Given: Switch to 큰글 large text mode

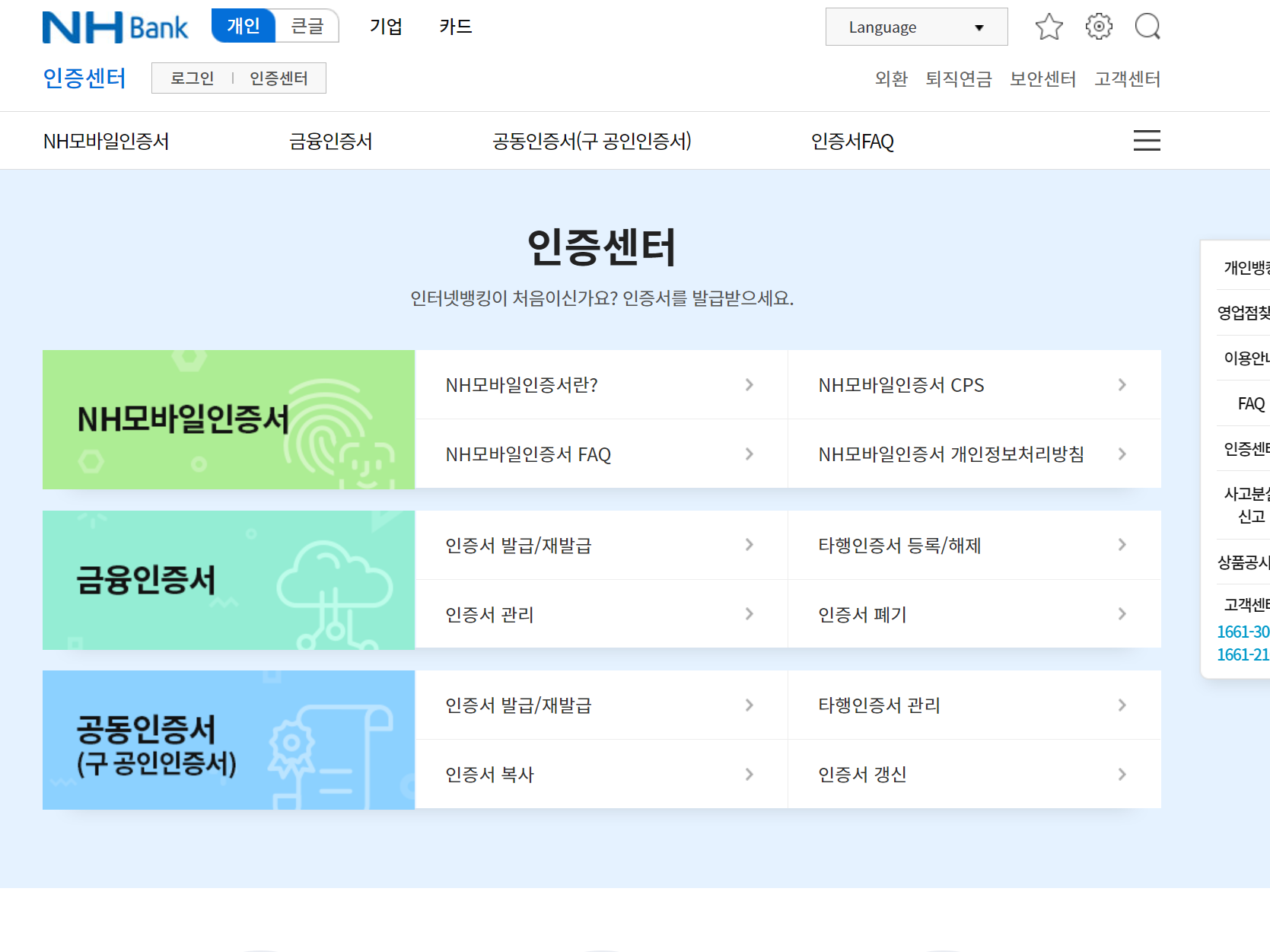Looking at the screenshot, I should tap(307, 26).
